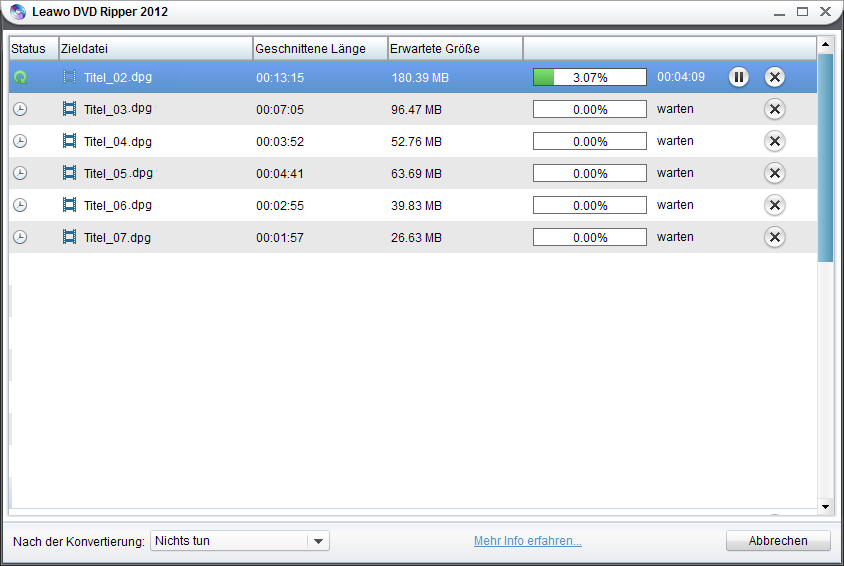
Task: Click the 39.83 MB size value
Action: 416,206
